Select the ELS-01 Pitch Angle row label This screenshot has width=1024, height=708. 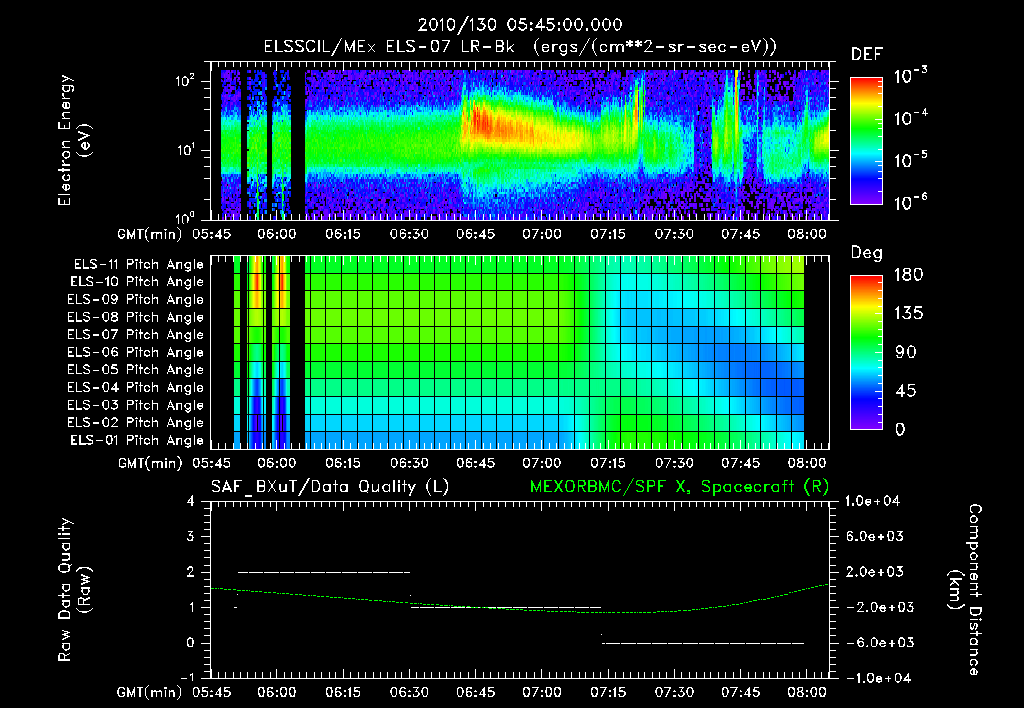[x=137, y=440]
